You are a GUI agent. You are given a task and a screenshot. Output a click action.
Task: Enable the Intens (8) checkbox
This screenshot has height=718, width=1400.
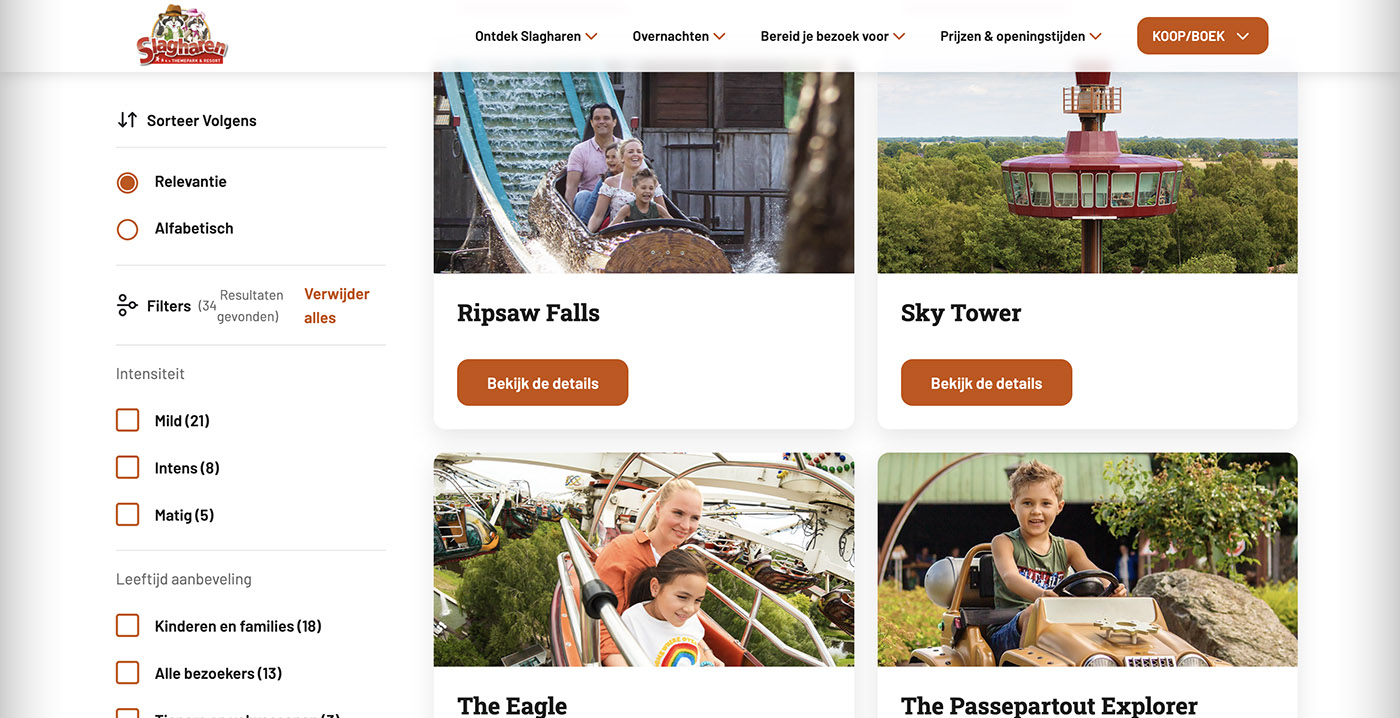(x=127, y=467)
